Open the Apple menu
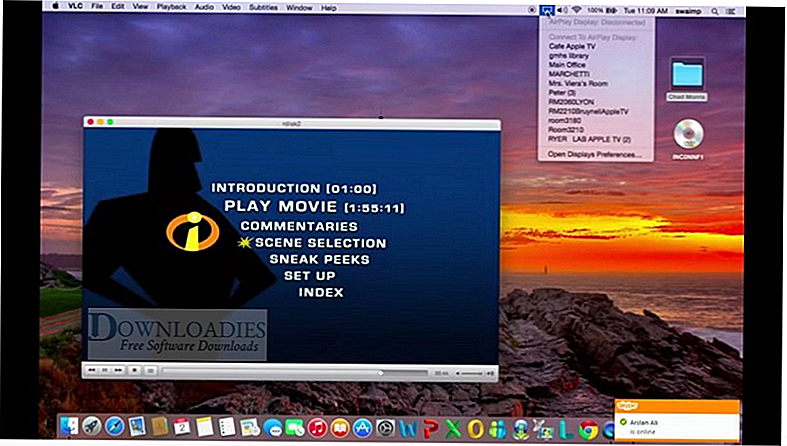This screenshot has width=787, height=446. coord(55,6)
